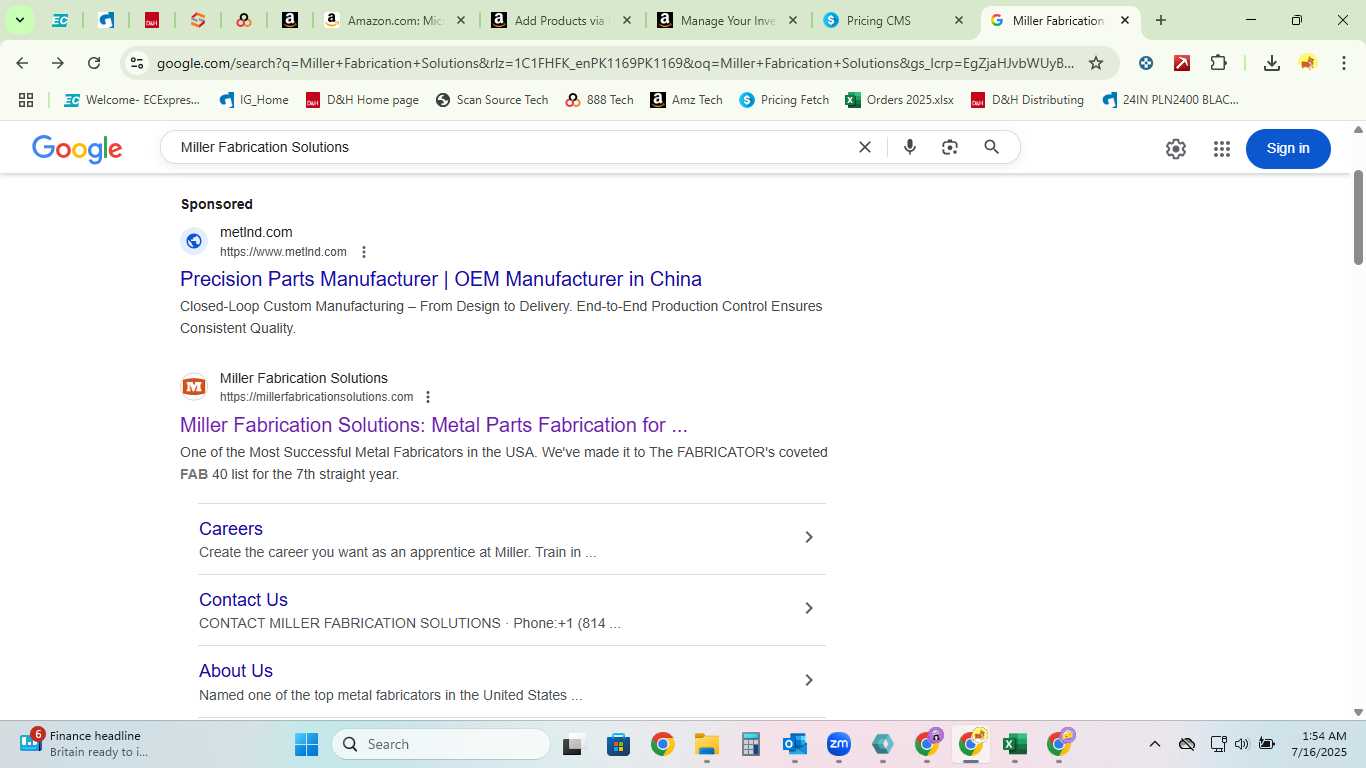Open Zoom from the taskbar
The height and width of the screenshot is (768, 1366).
point(838,744)
